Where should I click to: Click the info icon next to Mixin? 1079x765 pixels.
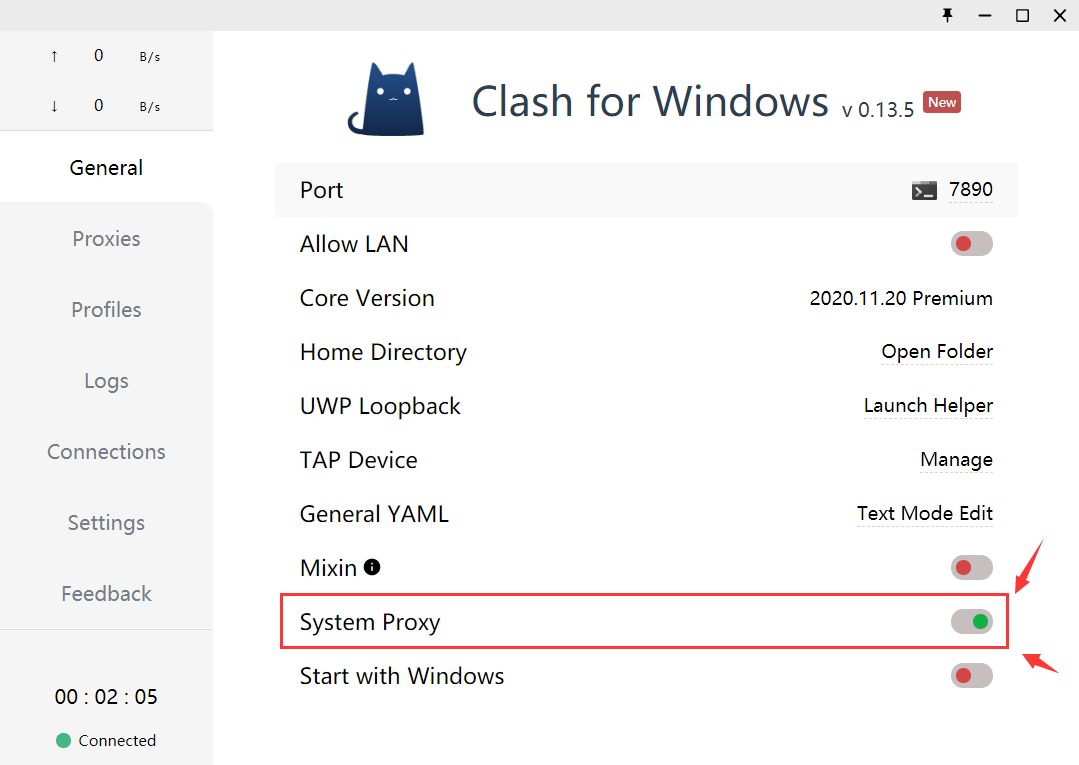pyautogui.click(x=371, y=566)
